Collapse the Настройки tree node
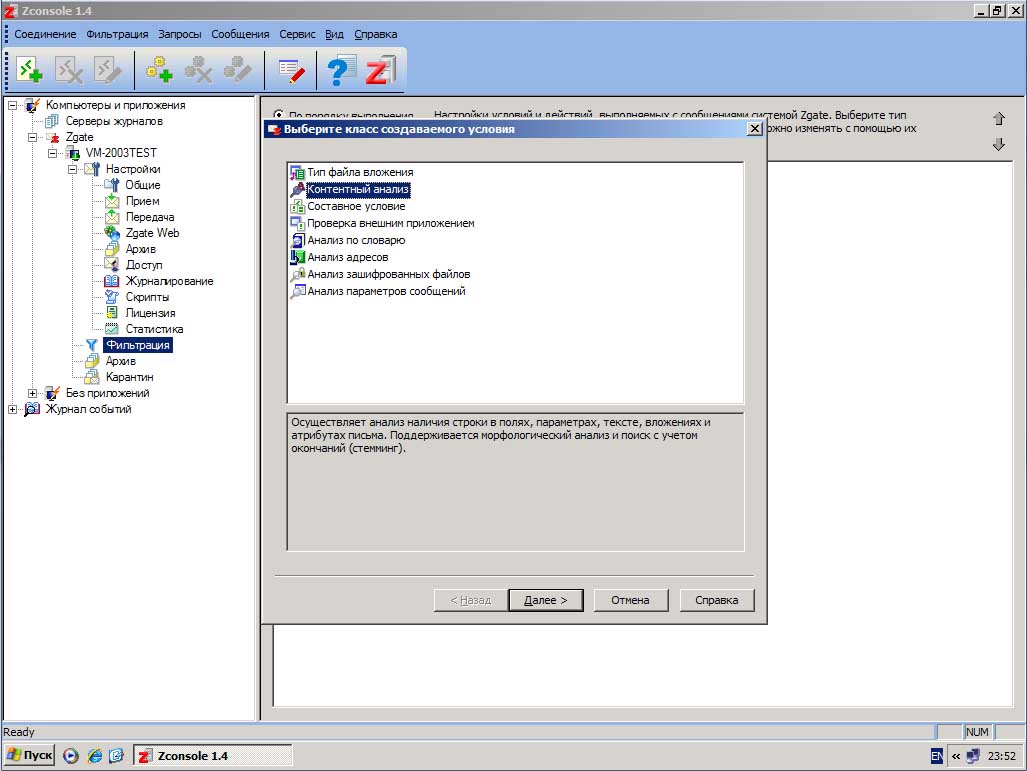 coord(73,169)
